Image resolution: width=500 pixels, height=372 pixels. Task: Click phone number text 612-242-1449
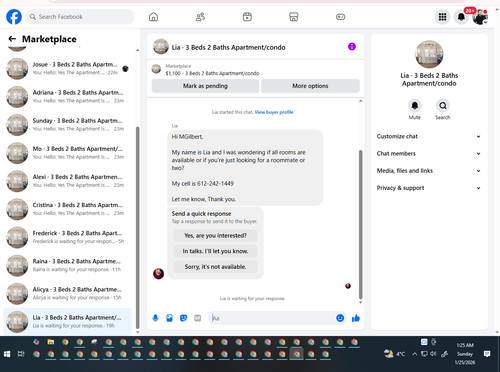pyautogui.click(x=215, y=184)
